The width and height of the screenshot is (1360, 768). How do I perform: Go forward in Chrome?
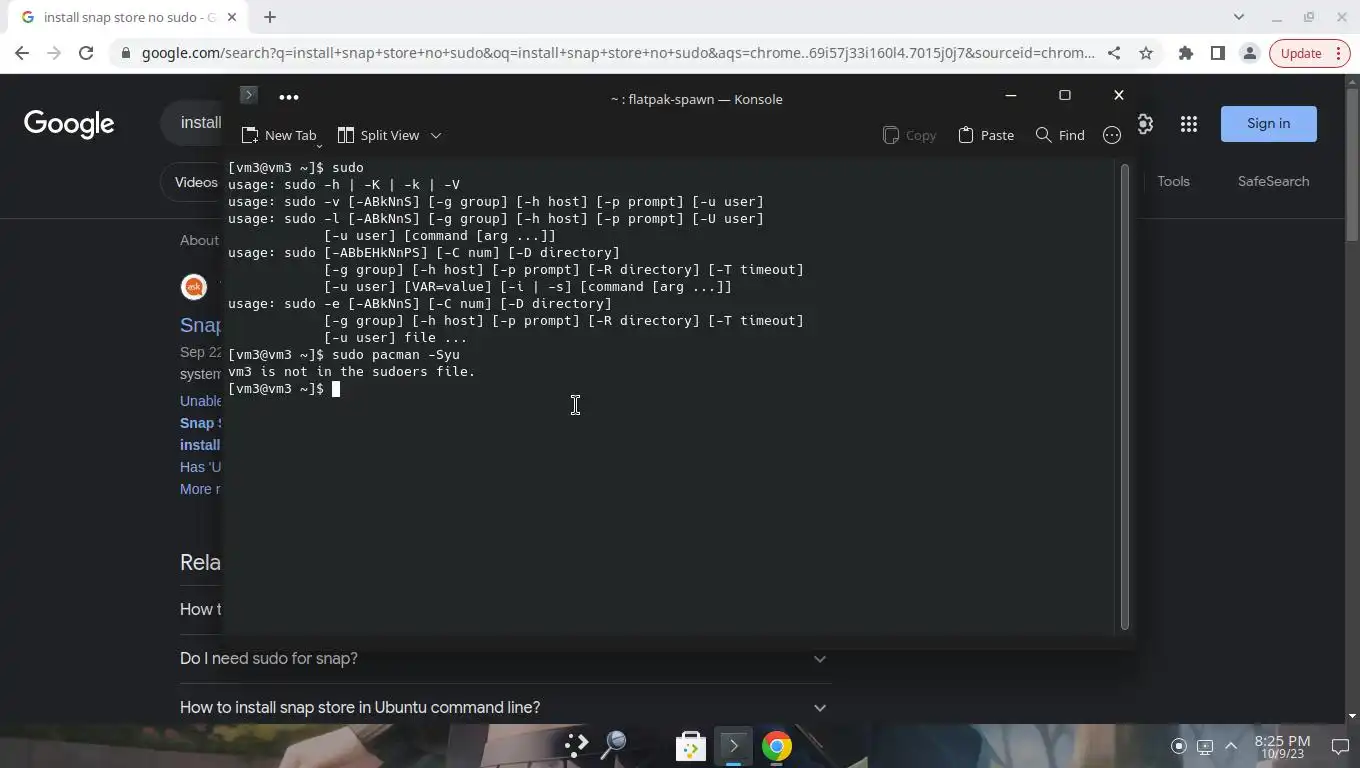(x=54, y=53)
